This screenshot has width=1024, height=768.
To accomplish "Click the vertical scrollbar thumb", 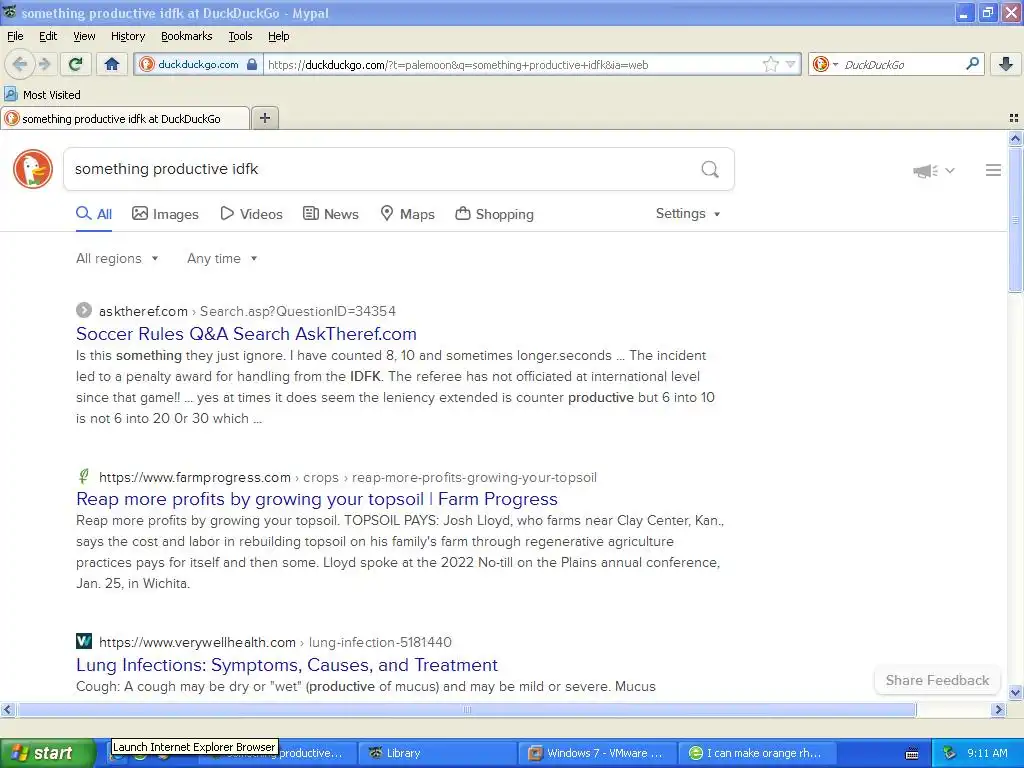I will click(x=1015, y=220).
